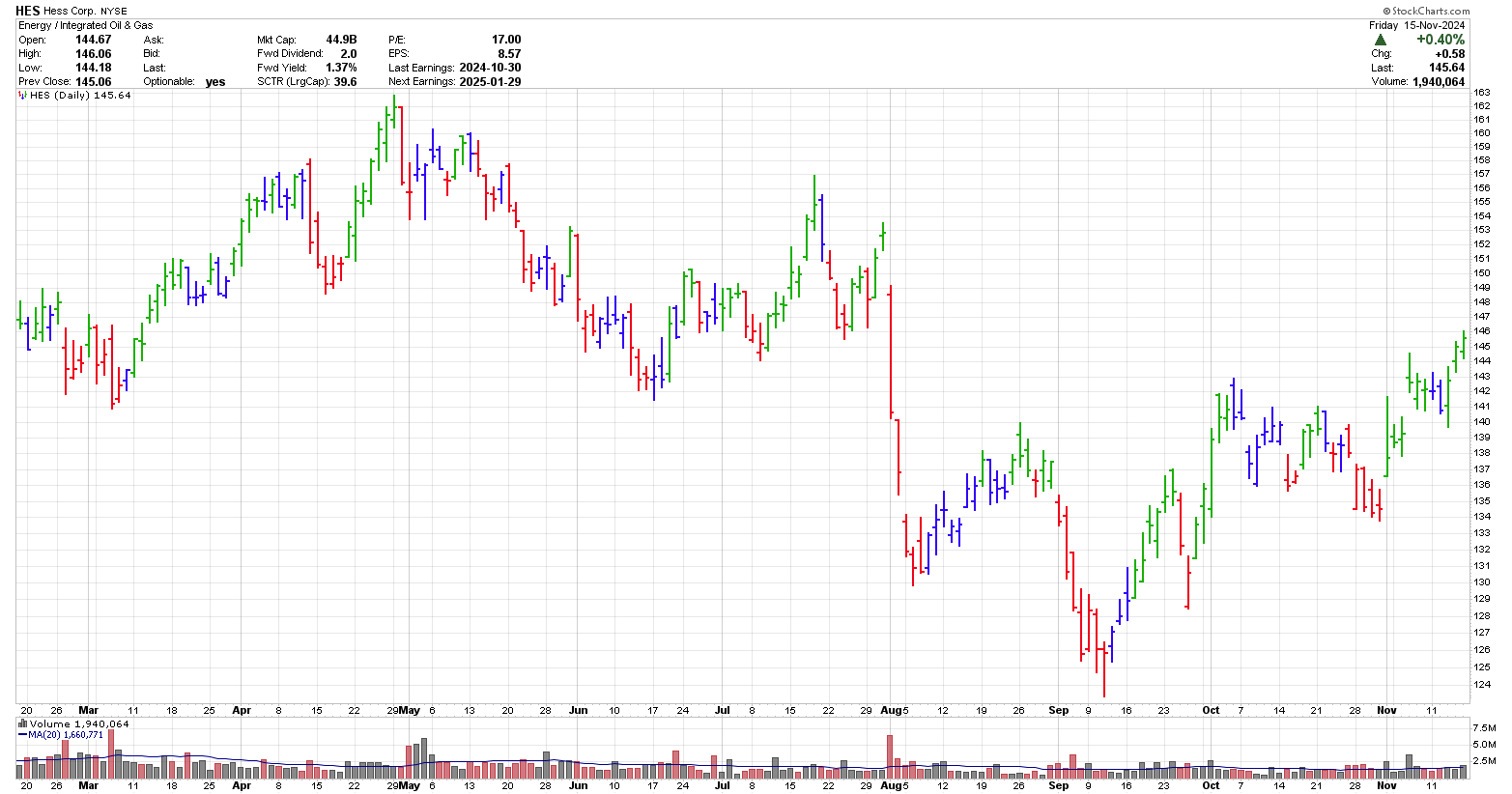Click the green up-triangle change indicator
The width and height of the screenshot is (1512, 794).
tap(1381, 40)
